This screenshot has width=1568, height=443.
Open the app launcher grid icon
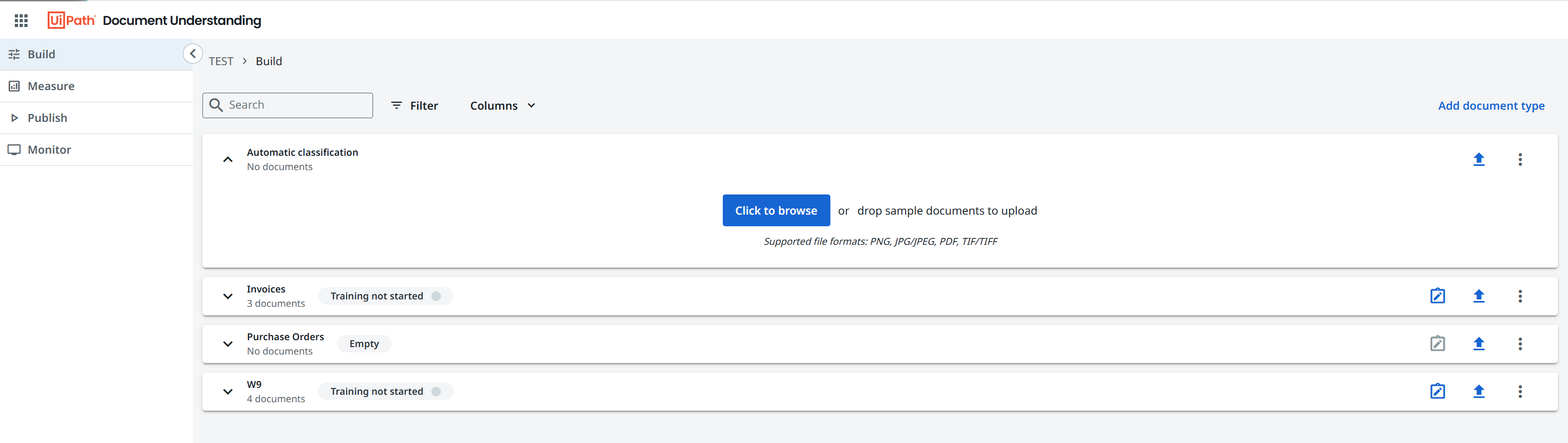pos(21,21)
